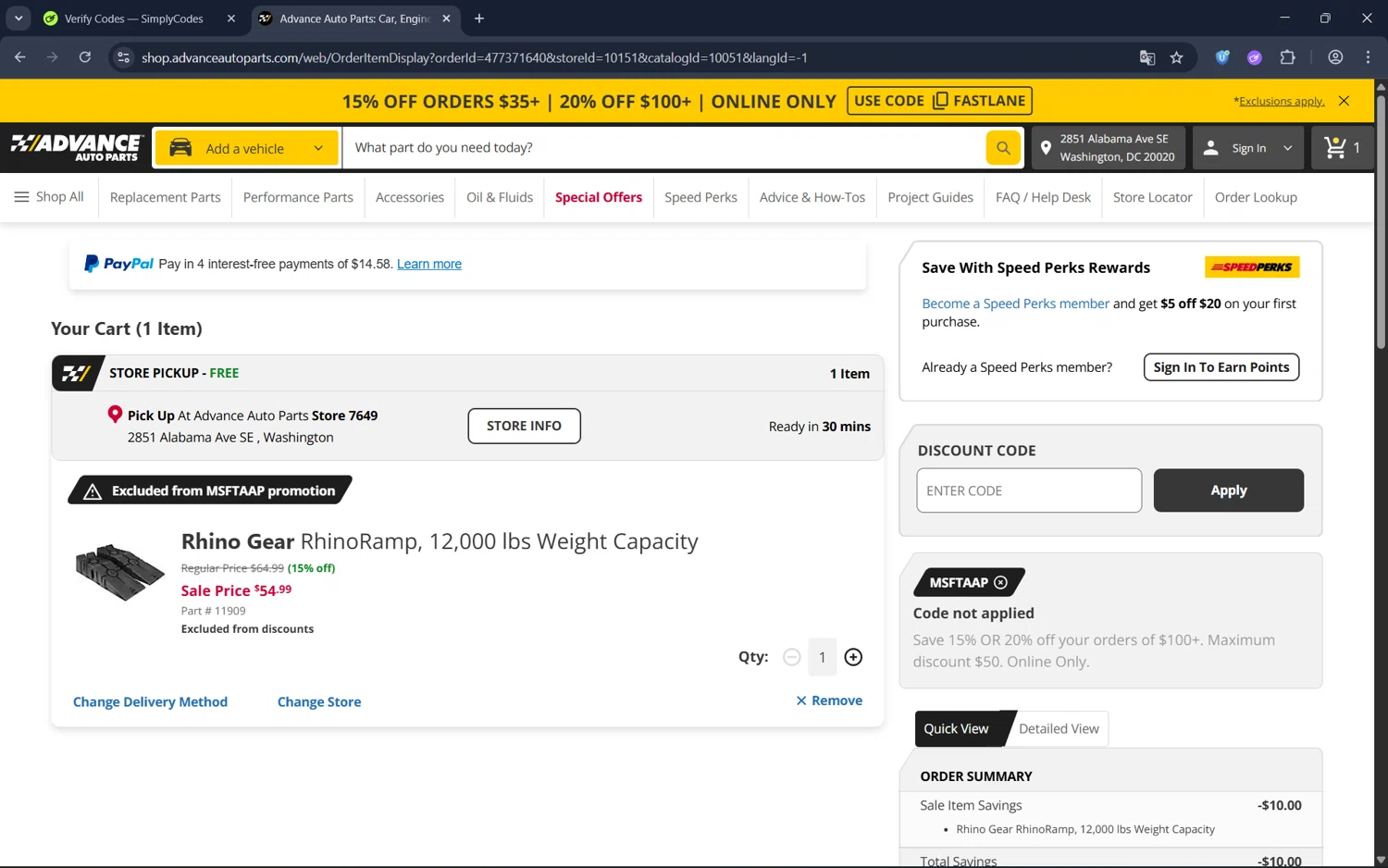The width and height of the screenshot is (1388, 868).
Task: Click Change Store link
Action: click(x=319, y=702)
